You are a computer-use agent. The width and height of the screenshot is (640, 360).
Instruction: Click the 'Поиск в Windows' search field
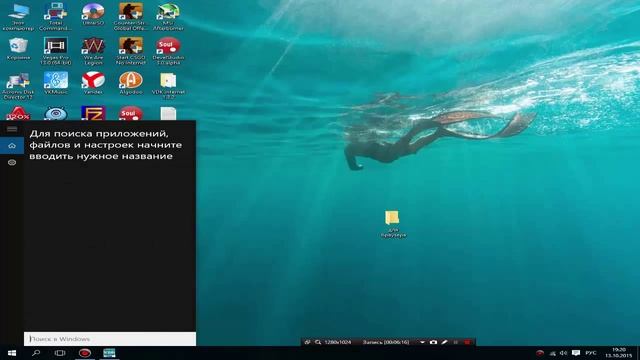[110, 339]
